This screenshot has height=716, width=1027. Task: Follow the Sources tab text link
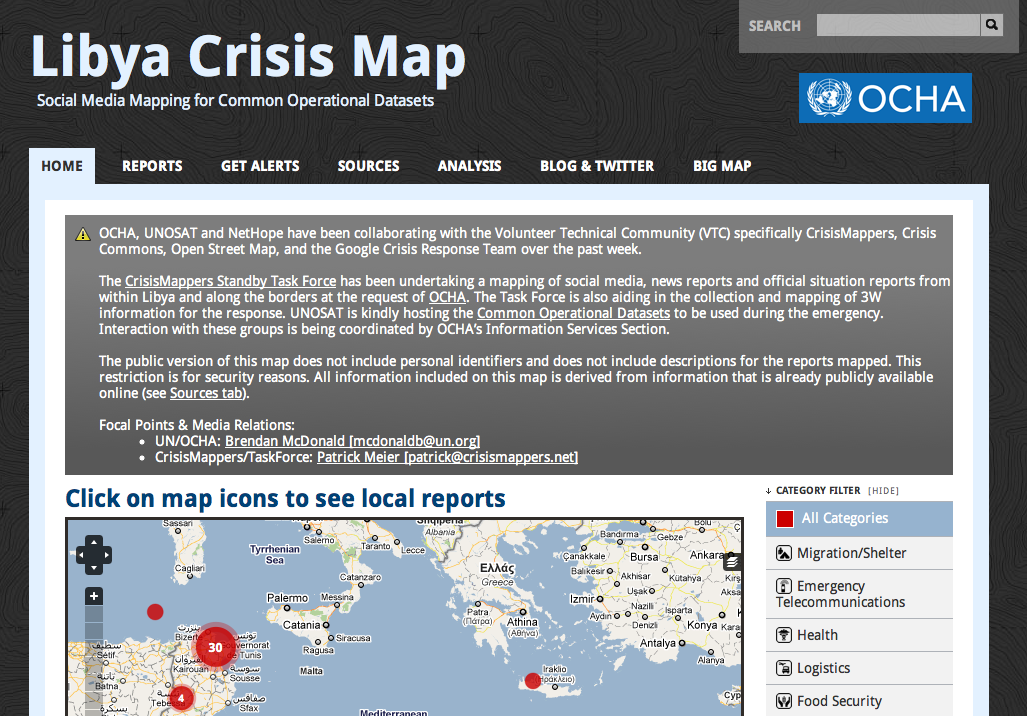206,393
